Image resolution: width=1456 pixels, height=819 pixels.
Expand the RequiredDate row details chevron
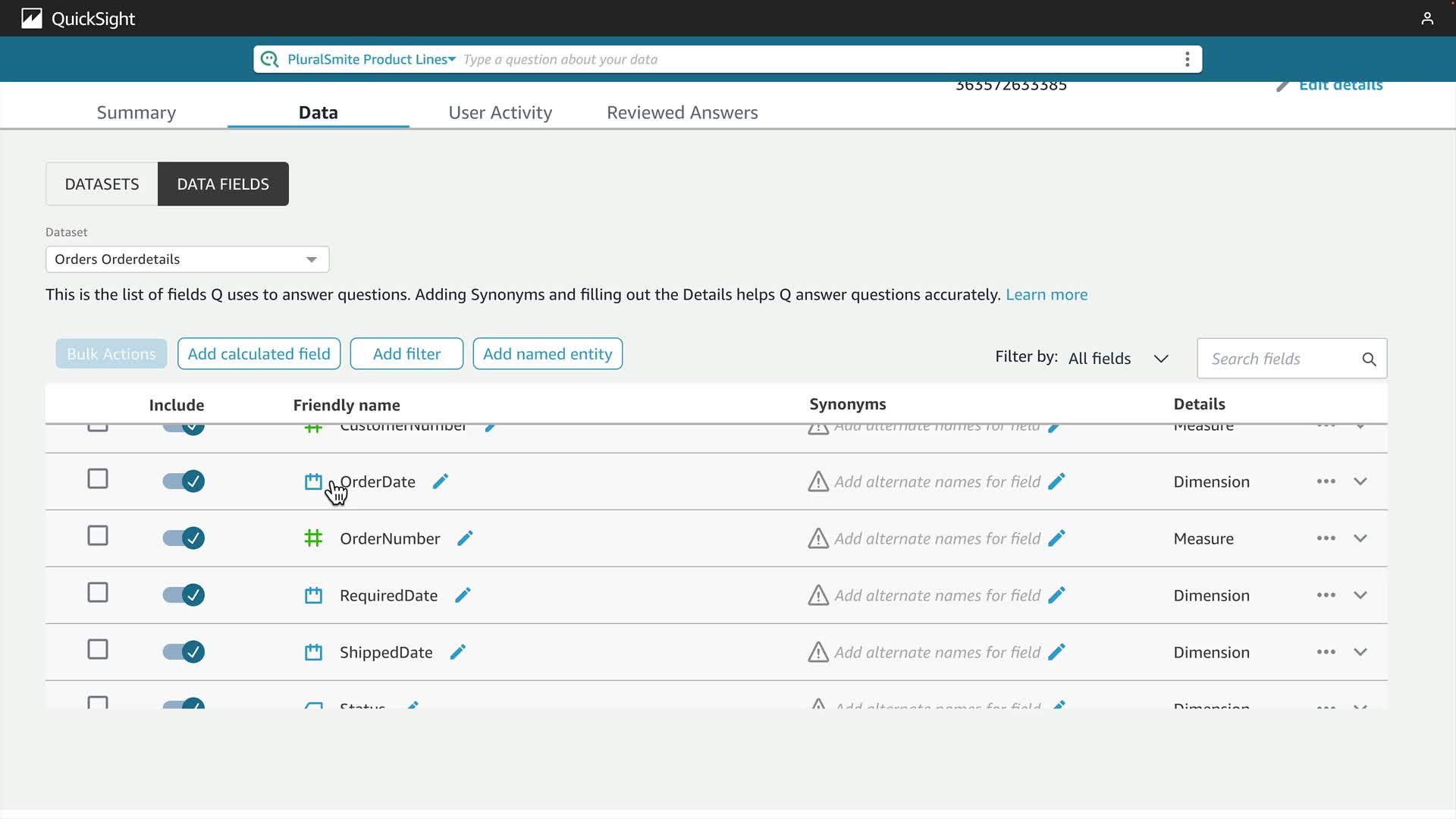[1360, 595]
